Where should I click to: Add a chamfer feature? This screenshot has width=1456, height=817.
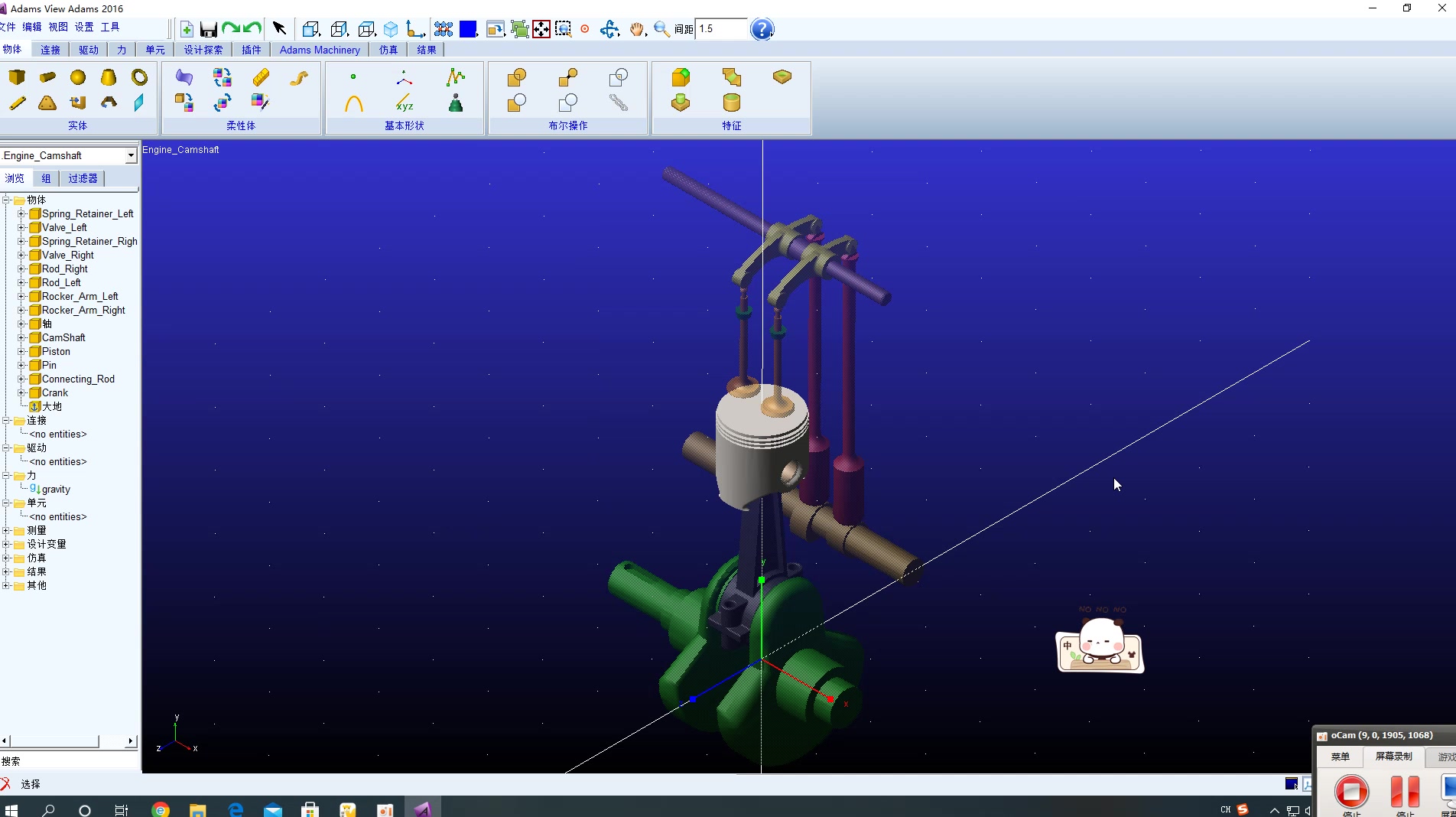click(732, 77)
